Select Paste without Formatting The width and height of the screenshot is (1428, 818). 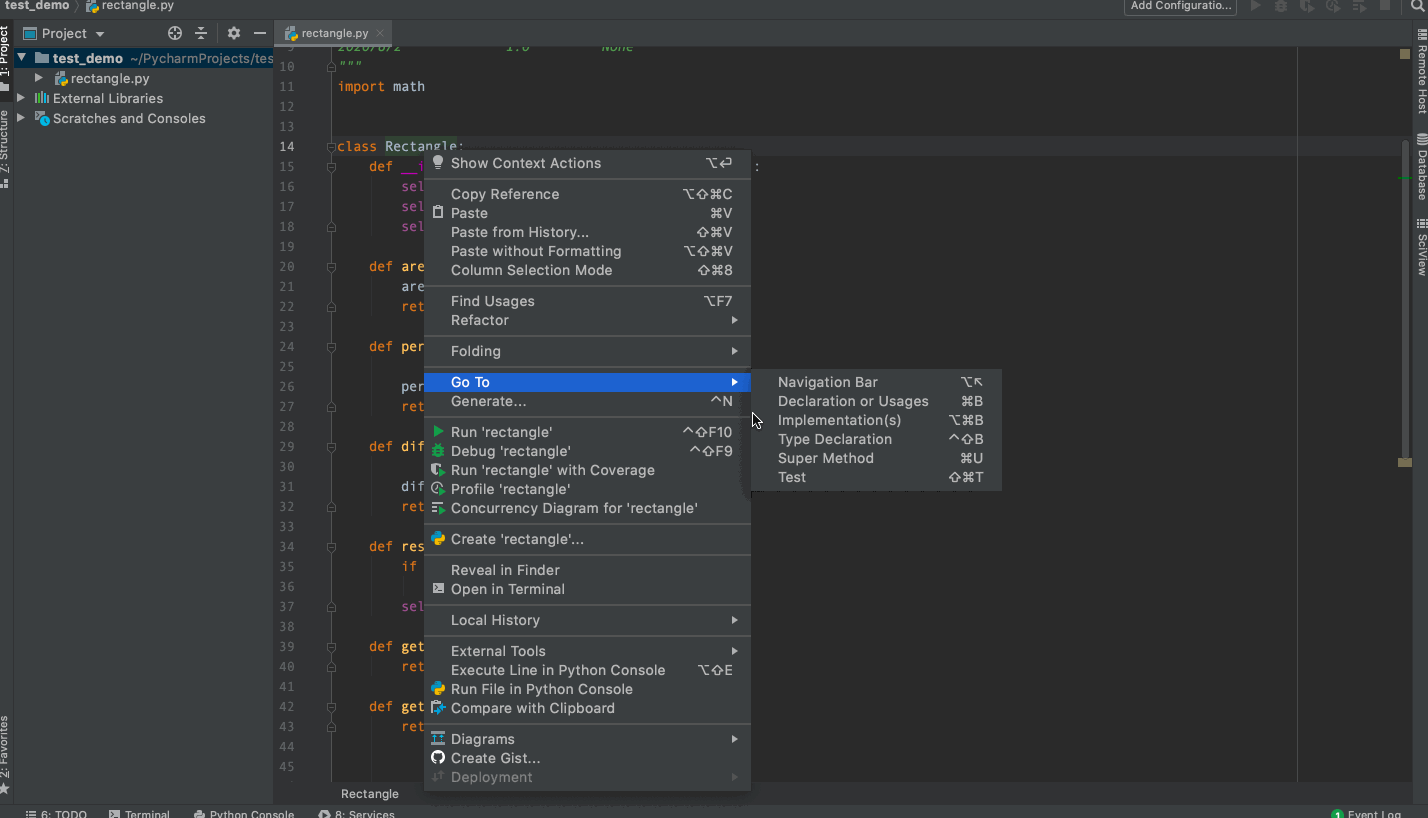pos(587,251)
